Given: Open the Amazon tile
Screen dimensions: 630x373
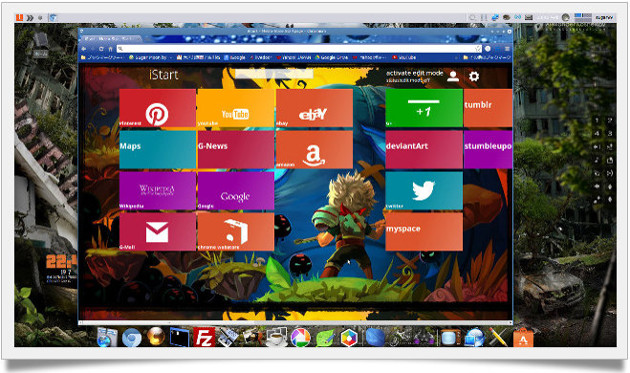Looking at the screenshot, I should 314,150.
